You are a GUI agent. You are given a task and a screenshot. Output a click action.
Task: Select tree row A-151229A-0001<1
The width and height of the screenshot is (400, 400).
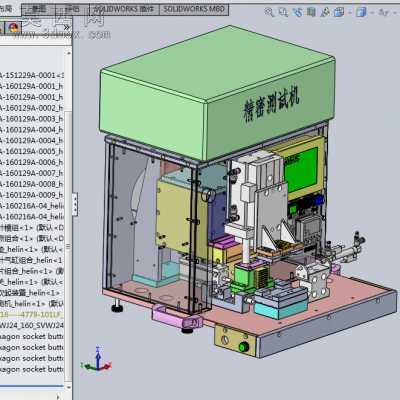coord(32,75)
